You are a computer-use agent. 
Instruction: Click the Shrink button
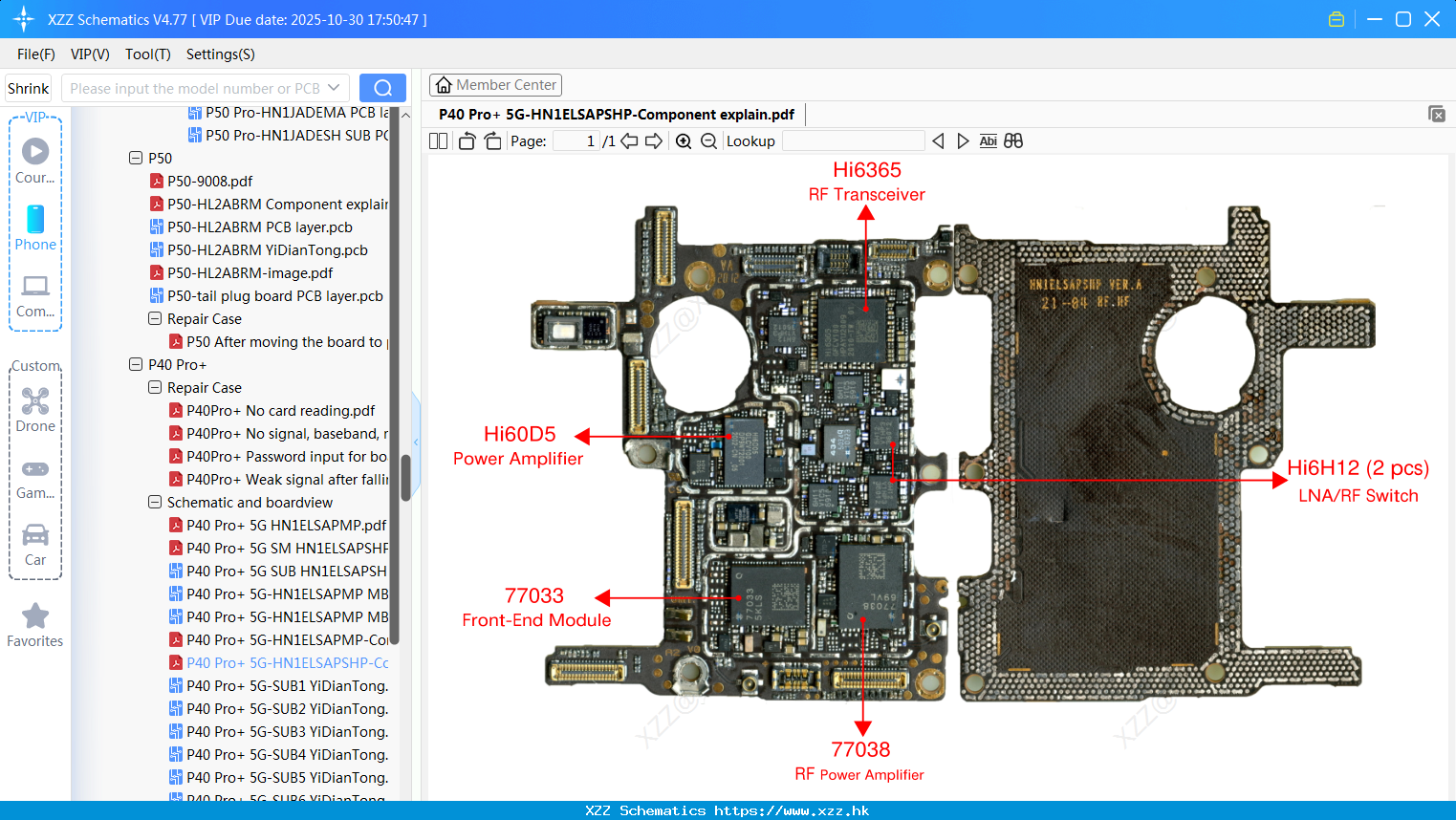point(29,88)
